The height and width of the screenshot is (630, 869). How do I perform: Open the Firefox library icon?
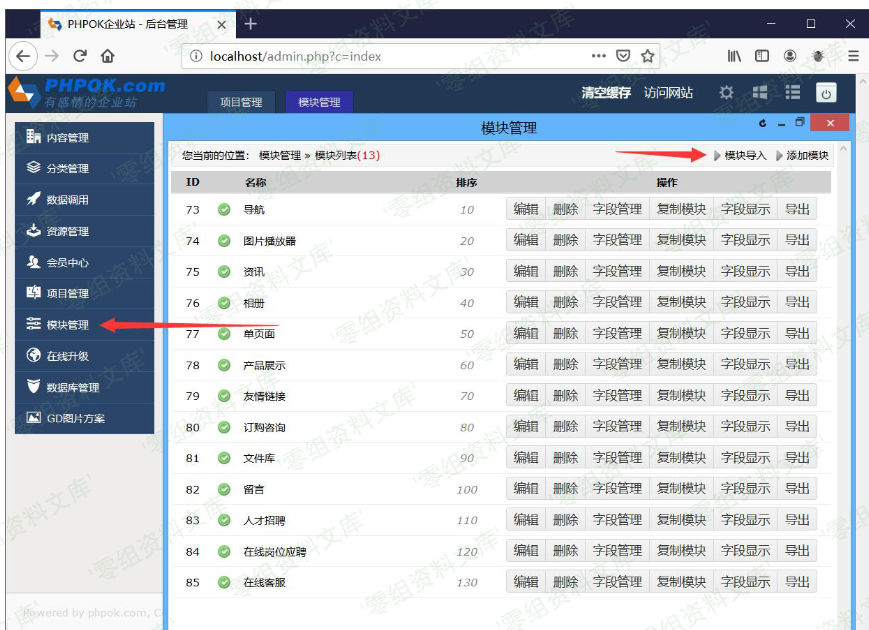coord(734,56)
